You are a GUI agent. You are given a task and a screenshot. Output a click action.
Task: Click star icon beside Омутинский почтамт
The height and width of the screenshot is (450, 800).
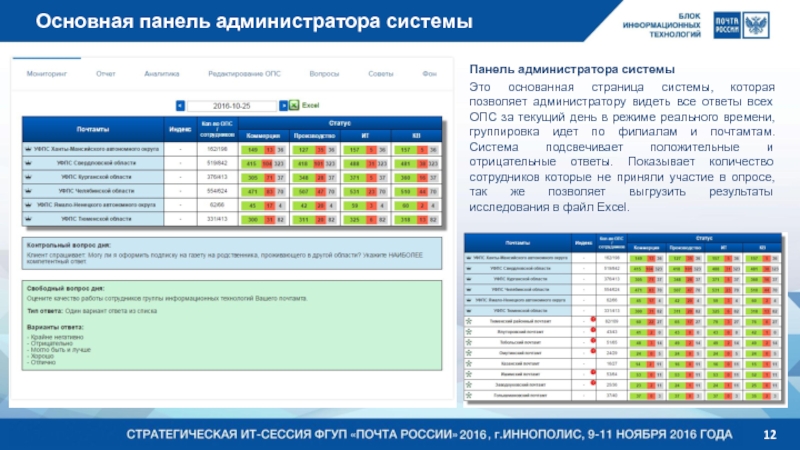tap(468, 353)
